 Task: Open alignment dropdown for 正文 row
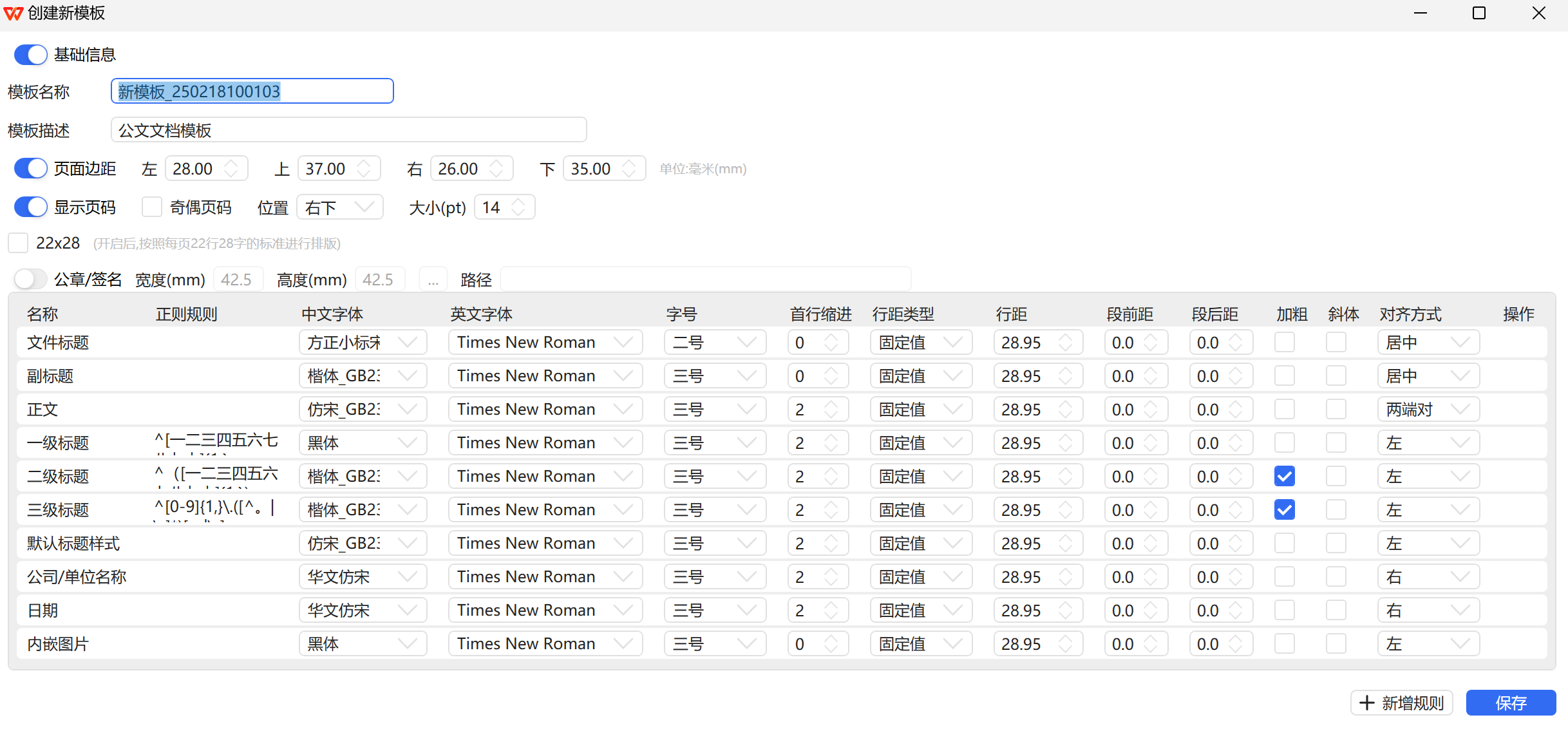coord(1428,410)
